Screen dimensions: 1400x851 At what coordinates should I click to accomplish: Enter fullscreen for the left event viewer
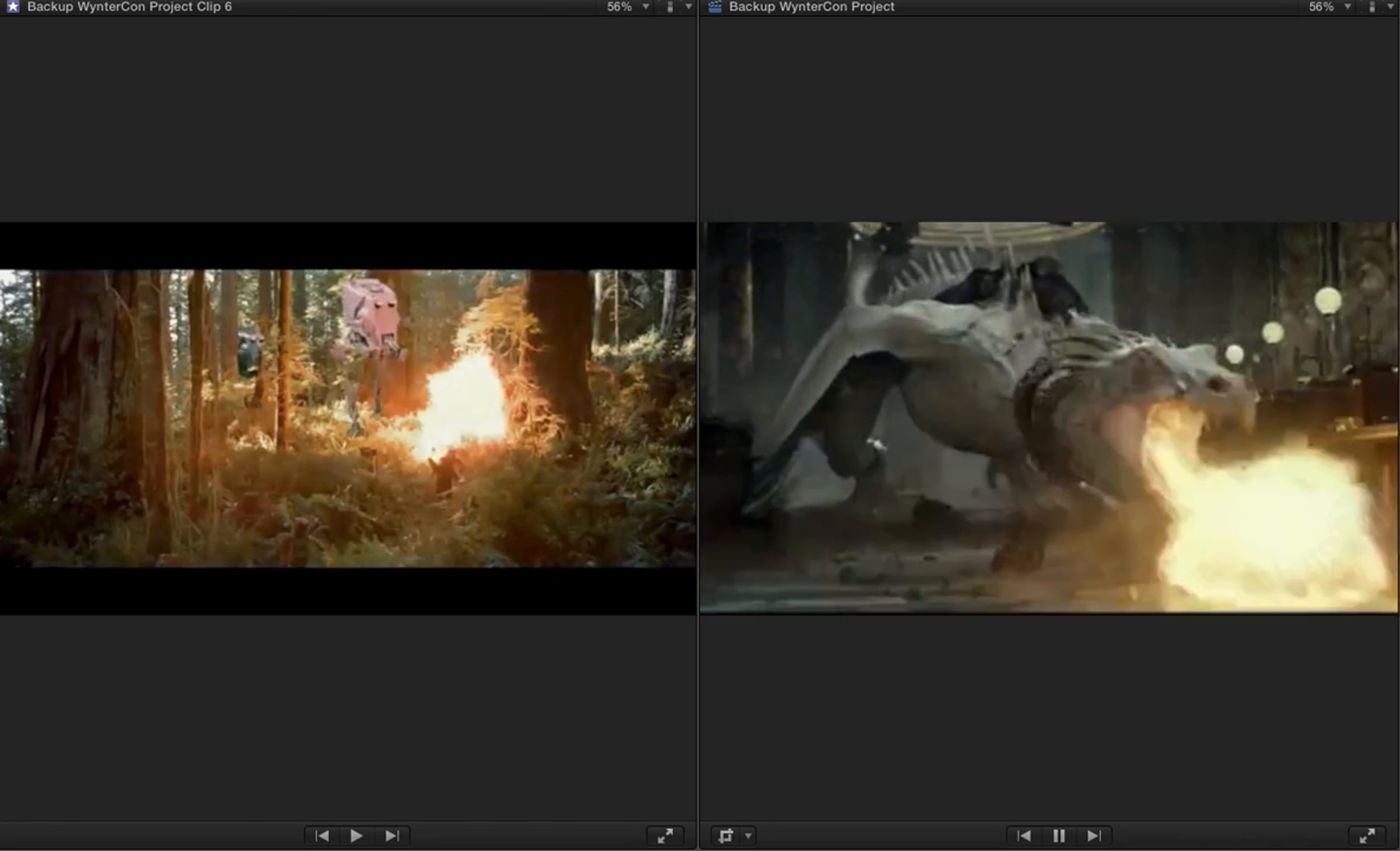point(665,836)
